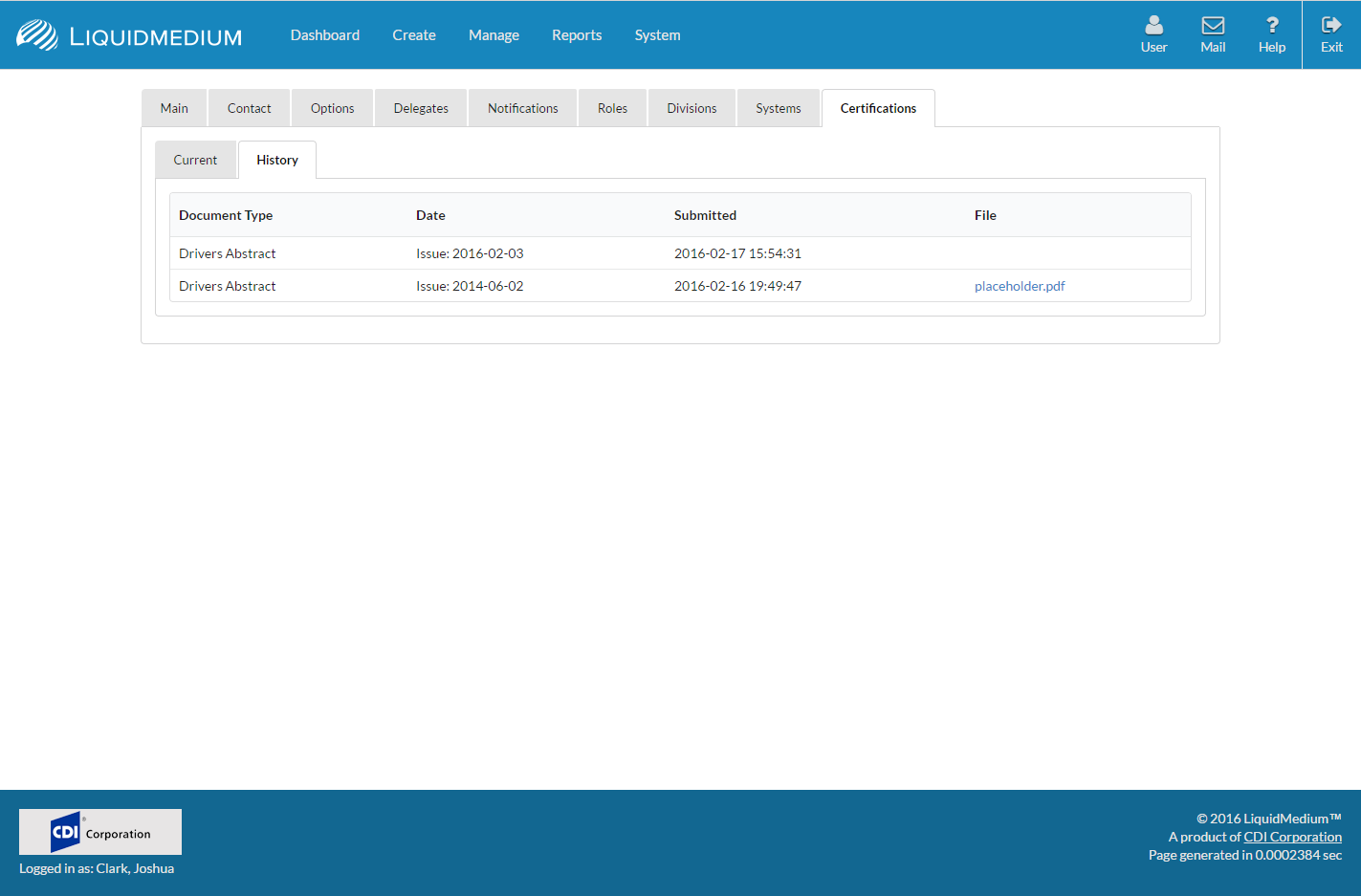The image size is (1361, 896).
Task: Click the Help question mark icon
Action: point(1271,26)
